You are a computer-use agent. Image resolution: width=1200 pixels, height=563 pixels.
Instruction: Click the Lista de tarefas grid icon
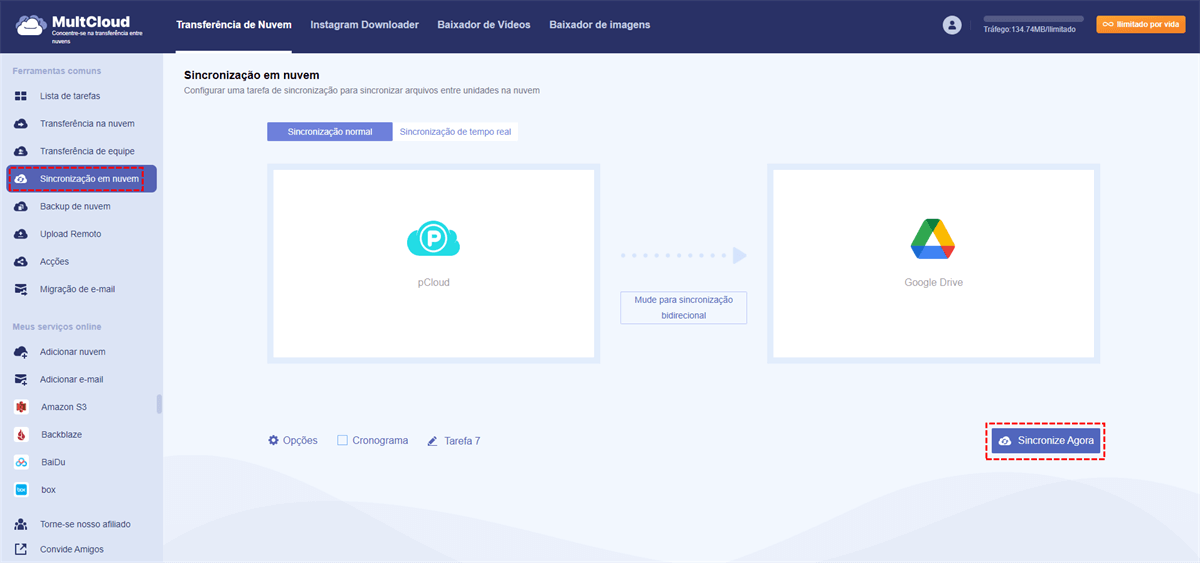(x=21, y=96)
